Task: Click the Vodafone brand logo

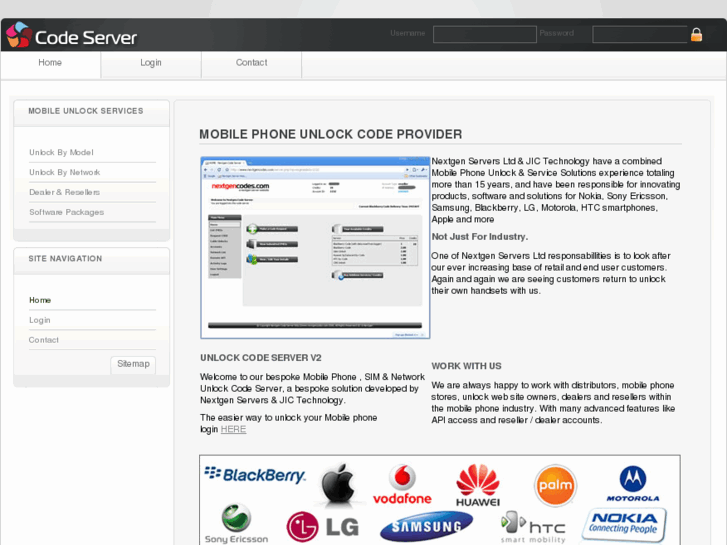Action: tap(402, 484)
